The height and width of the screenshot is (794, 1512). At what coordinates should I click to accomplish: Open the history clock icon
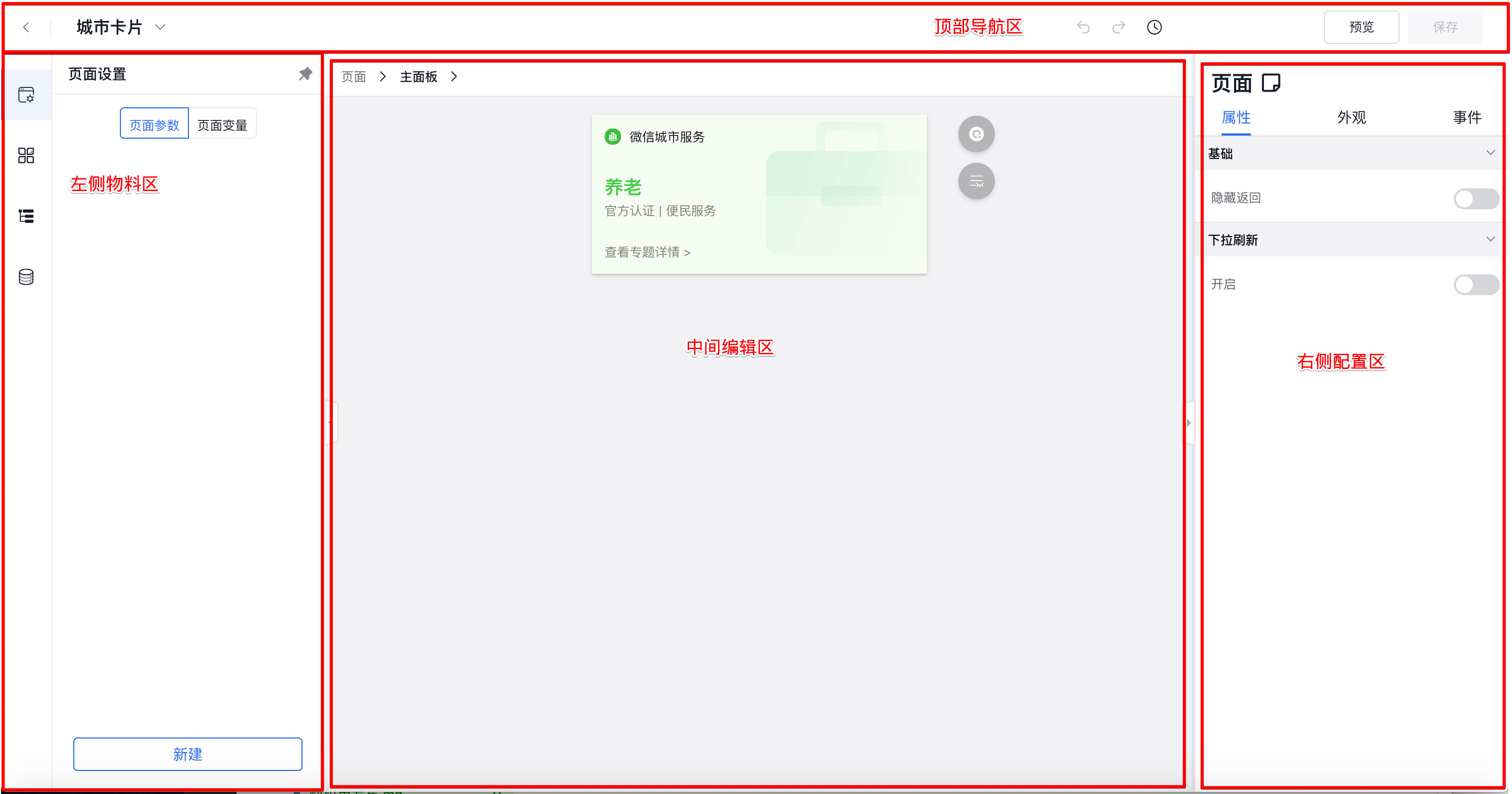coord(1154,27)
